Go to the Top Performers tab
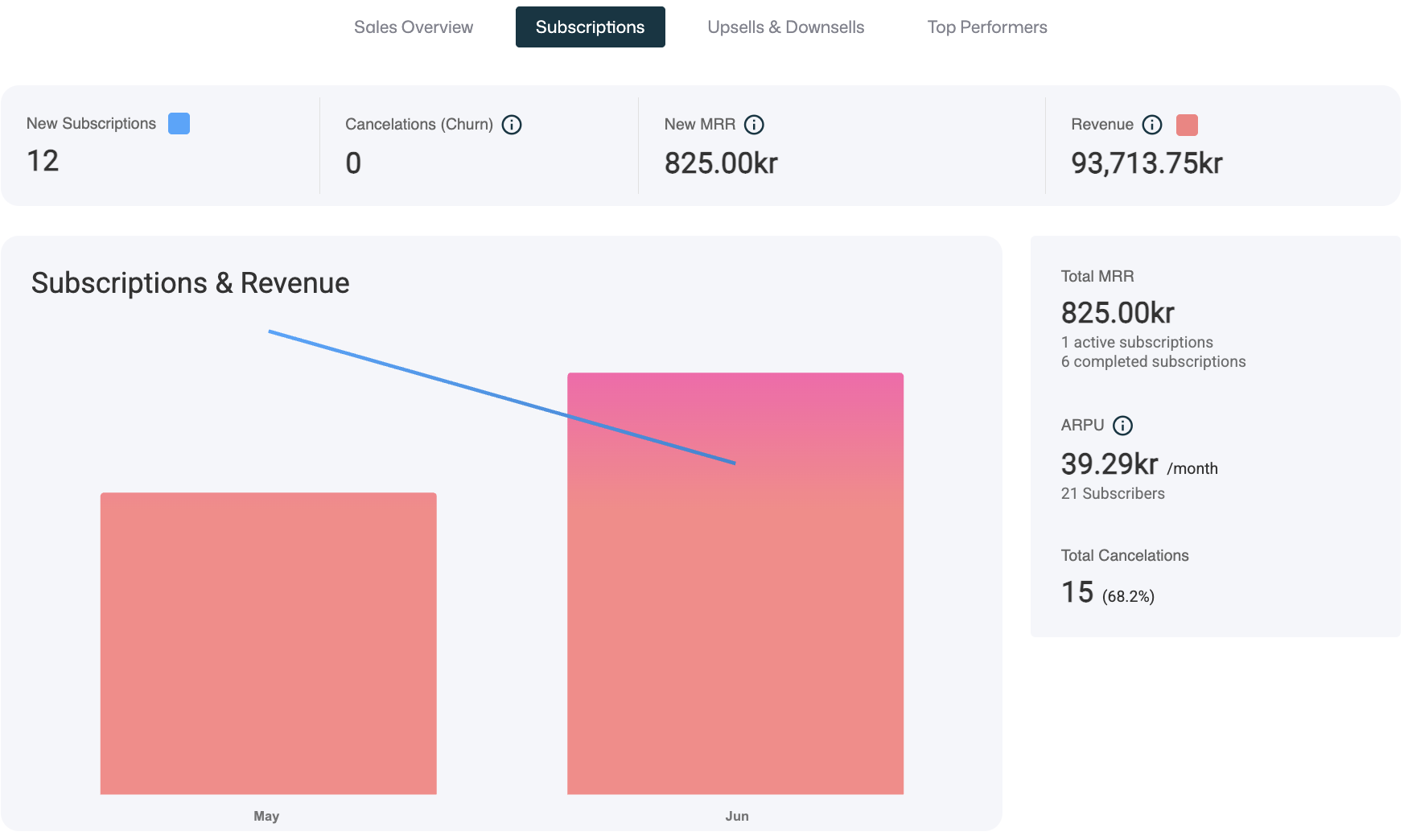The image size is (1408, 840). pyautogui.click(x=987, y=27)
